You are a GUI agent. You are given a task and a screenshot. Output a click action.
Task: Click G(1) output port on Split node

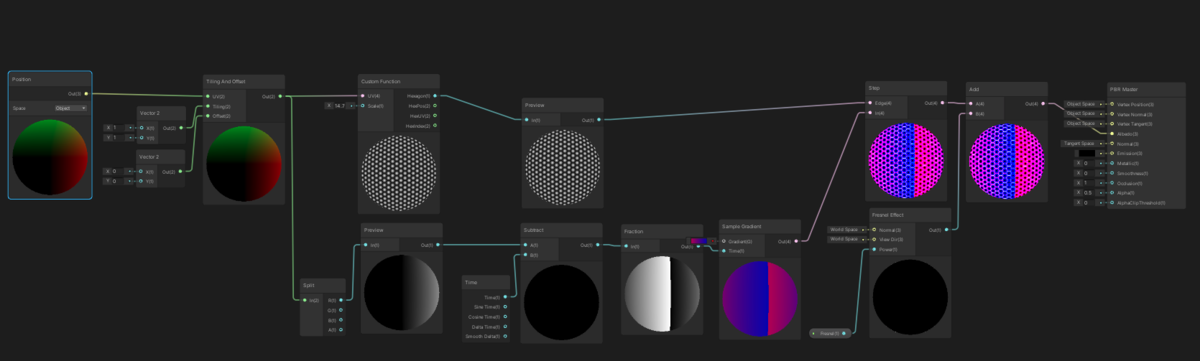click(x=341, y=310)
